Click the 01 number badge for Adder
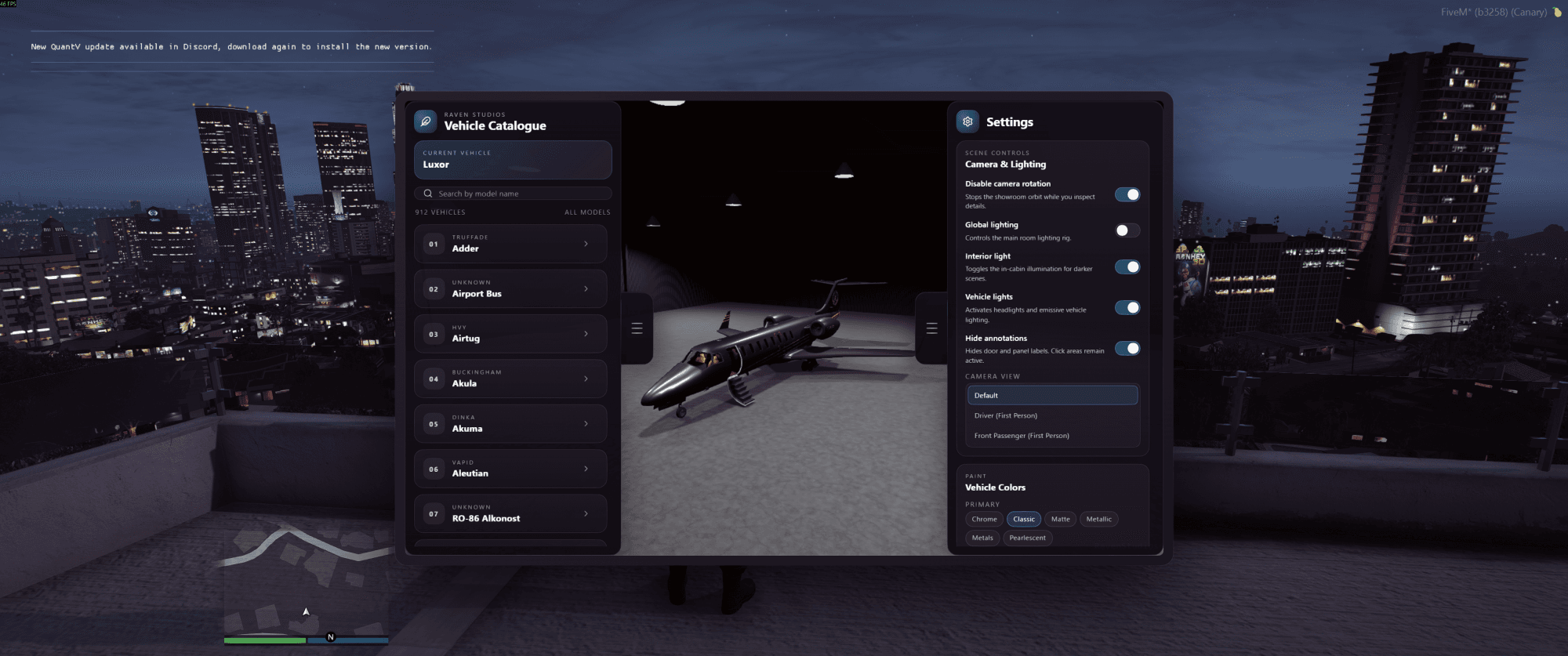1568x656 pixels. pos(434,244)
